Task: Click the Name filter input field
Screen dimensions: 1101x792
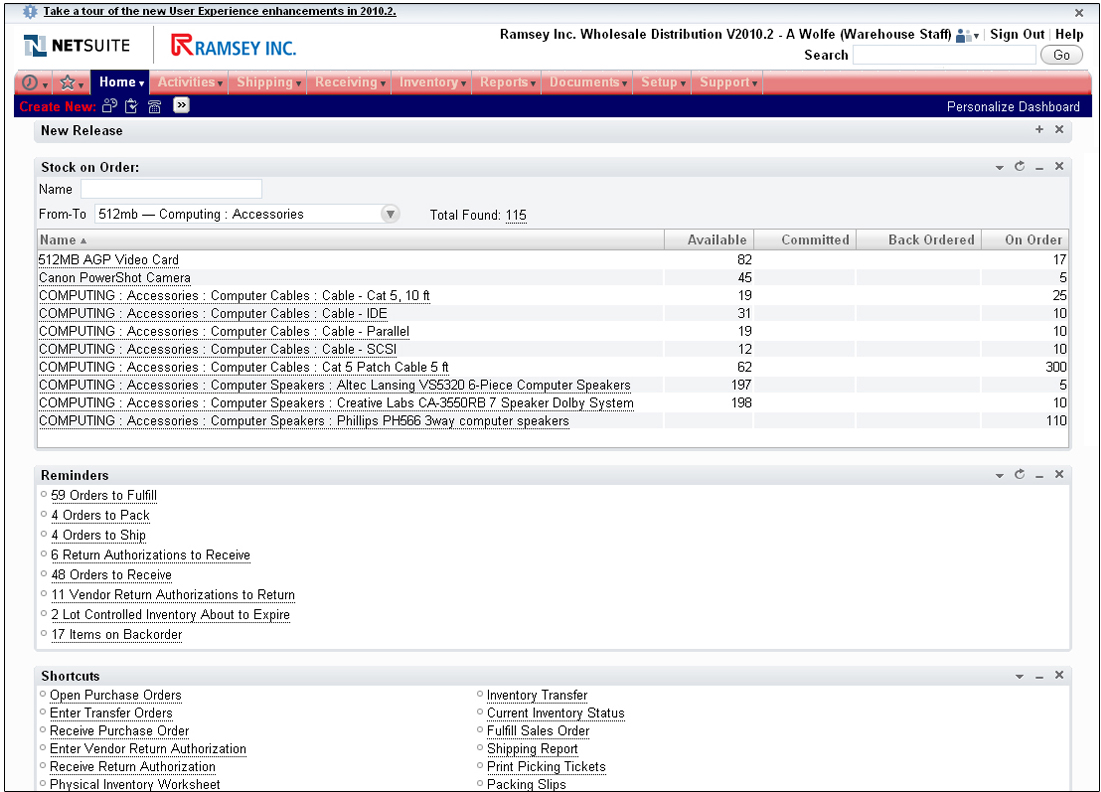Action: click(x=171, y=189)
